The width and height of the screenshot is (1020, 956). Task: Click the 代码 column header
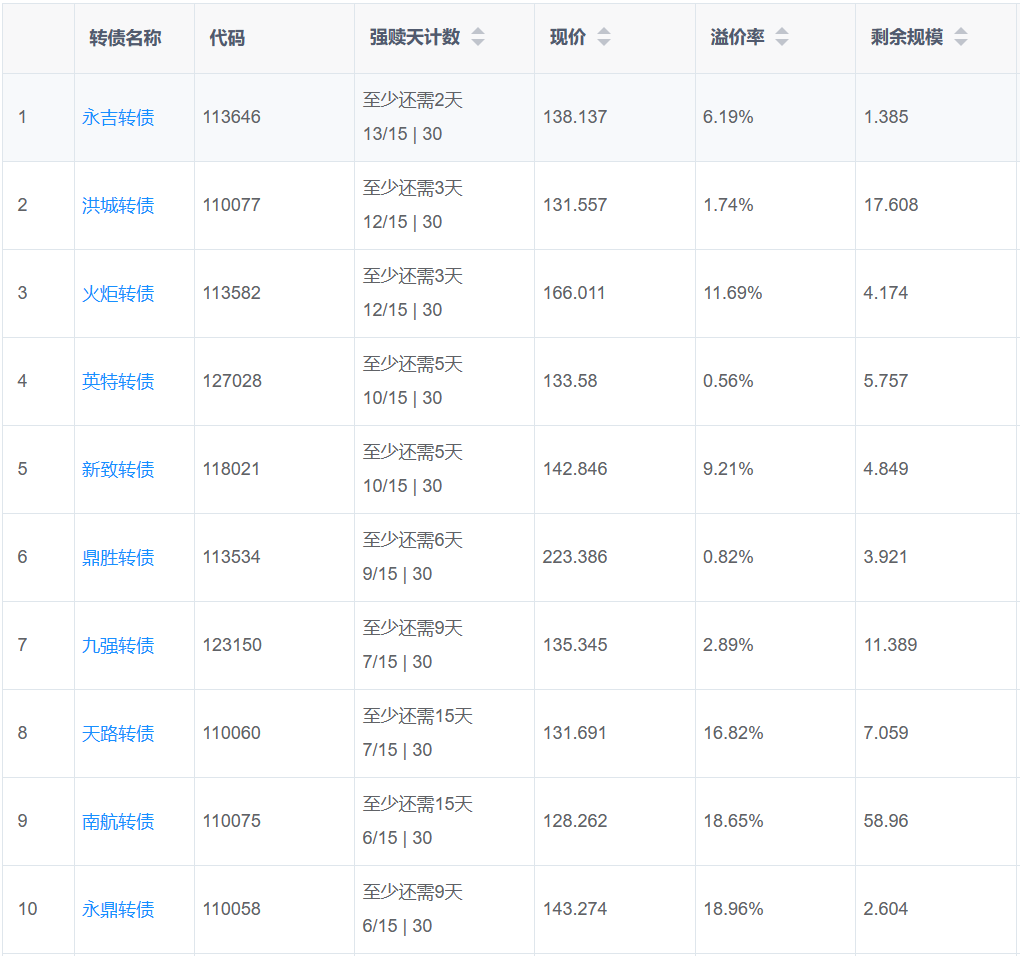[227, 38]
